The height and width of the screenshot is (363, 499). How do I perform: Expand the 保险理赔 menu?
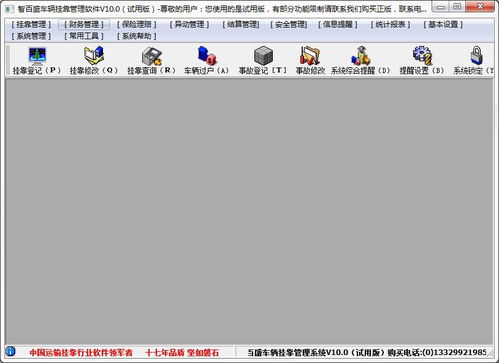point(137,24)
